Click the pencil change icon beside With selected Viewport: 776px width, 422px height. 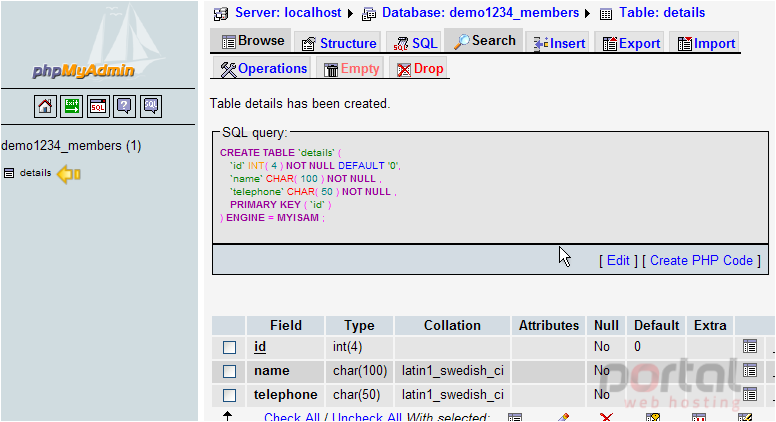click(x=563, y=418)
